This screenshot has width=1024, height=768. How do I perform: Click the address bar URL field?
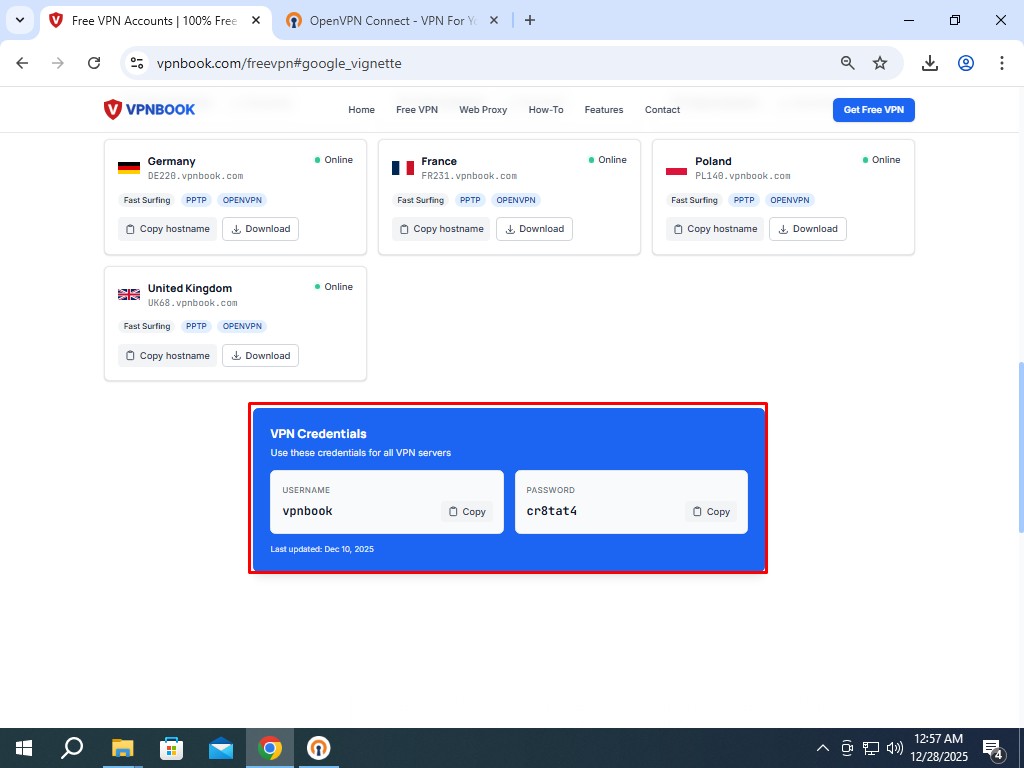tap(480, 63)
